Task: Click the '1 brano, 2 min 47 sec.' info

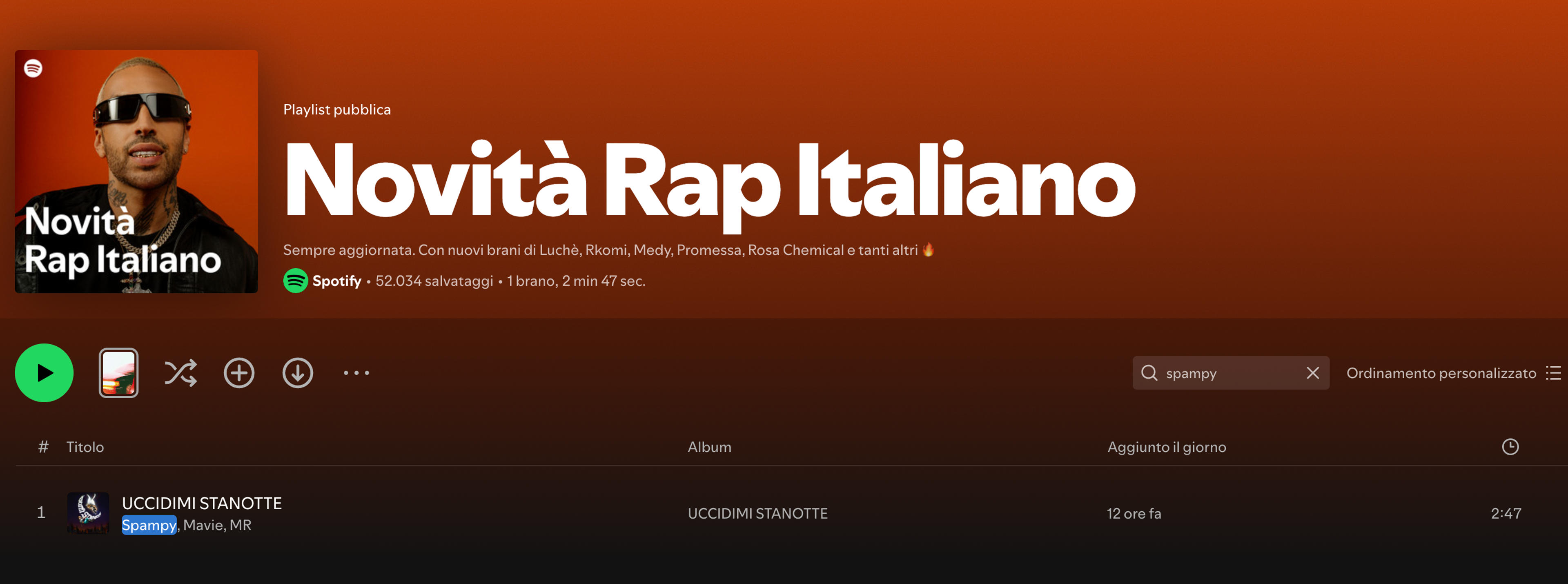Action: (577, 281)
